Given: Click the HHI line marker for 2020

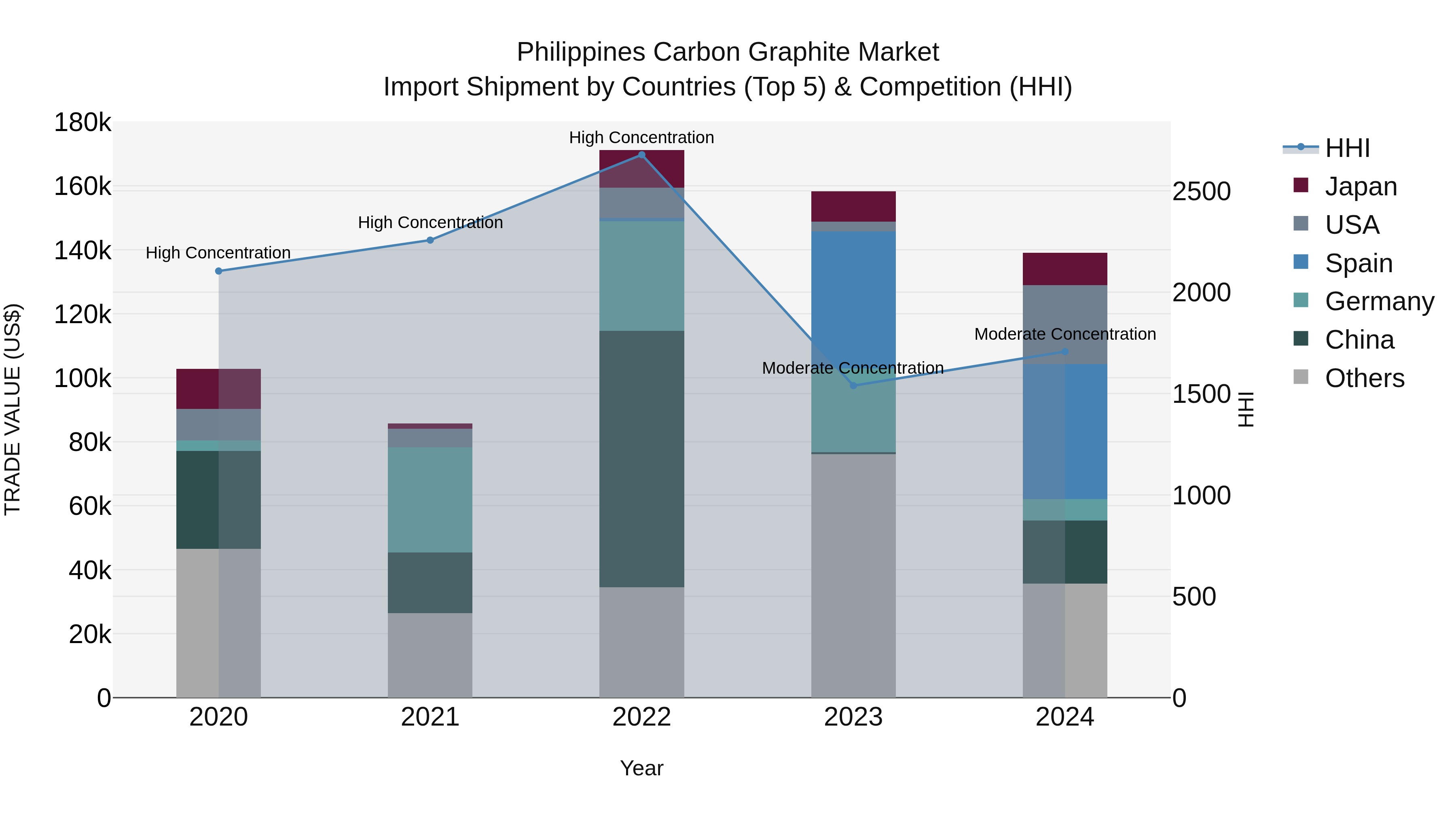Looking at the screenshot, I should tap(219, 271).
